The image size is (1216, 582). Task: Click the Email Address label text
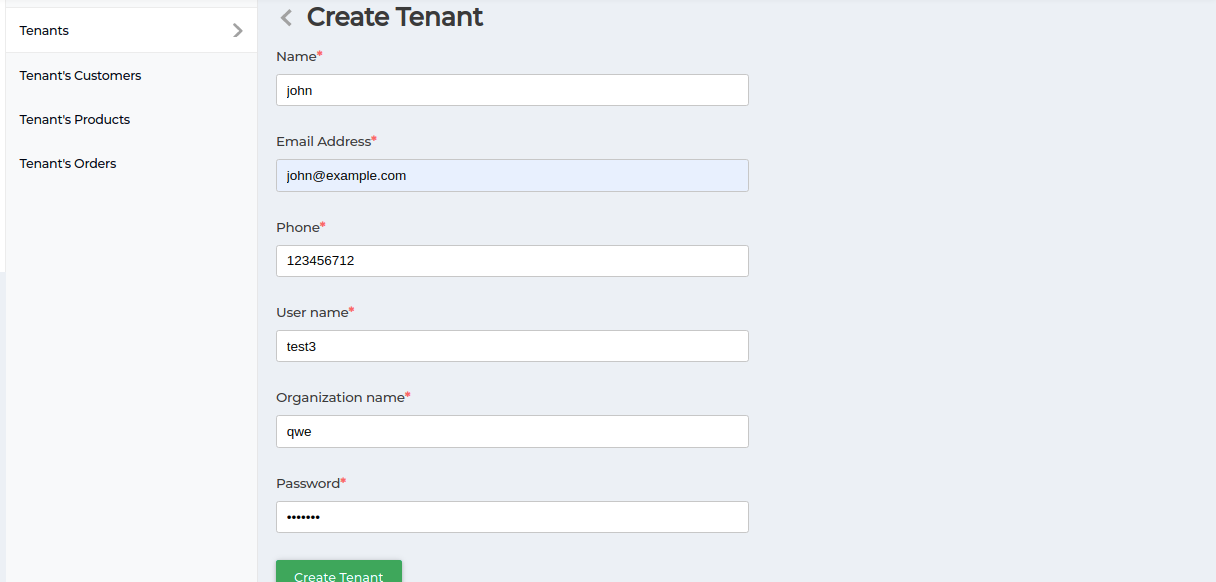pos(323,141)
